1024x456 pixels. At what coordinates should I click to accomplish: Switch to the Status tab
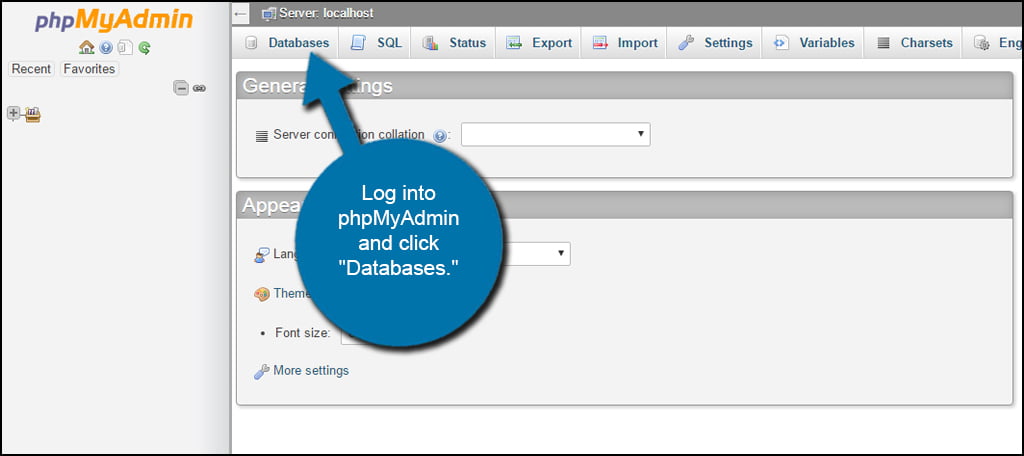pyautogui.click(x=455, y=43)
